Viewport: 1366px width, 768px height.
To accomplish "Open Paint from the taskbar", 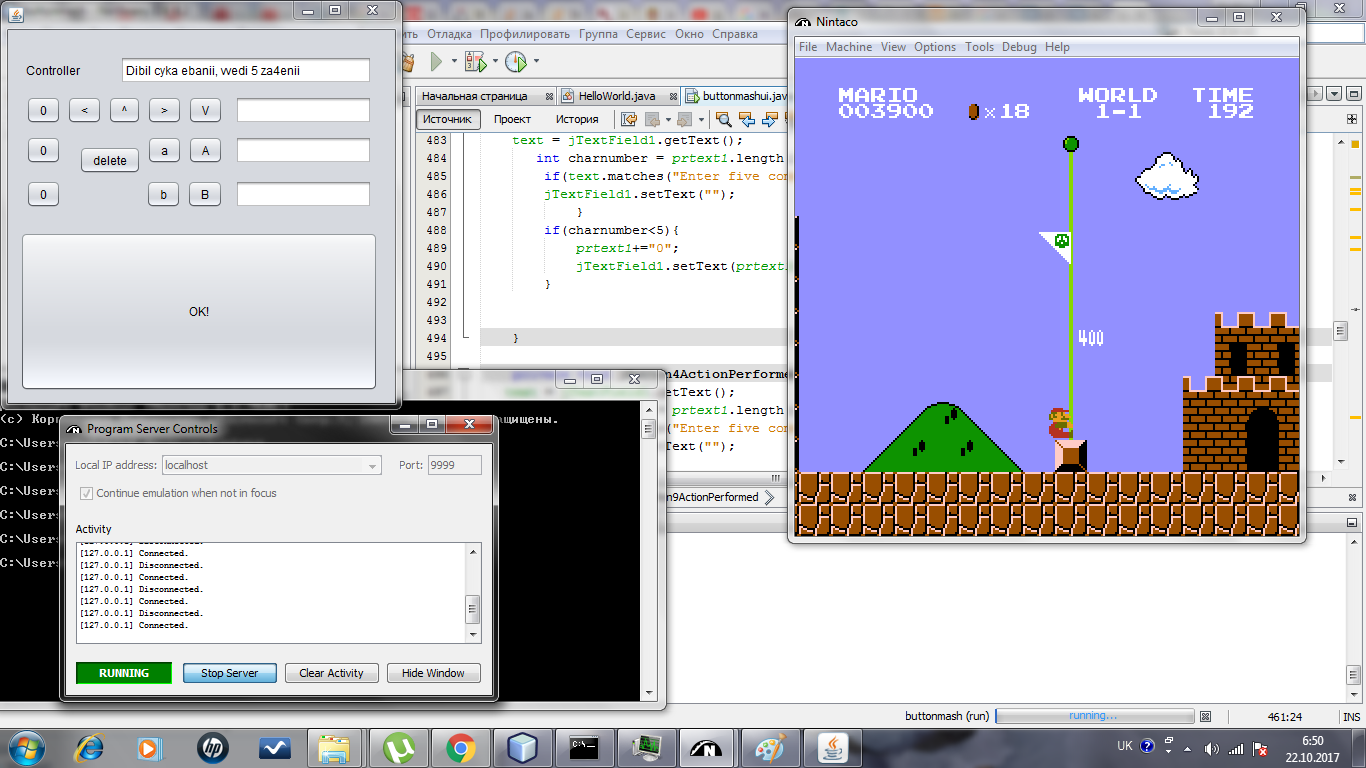I will (770, 747).
